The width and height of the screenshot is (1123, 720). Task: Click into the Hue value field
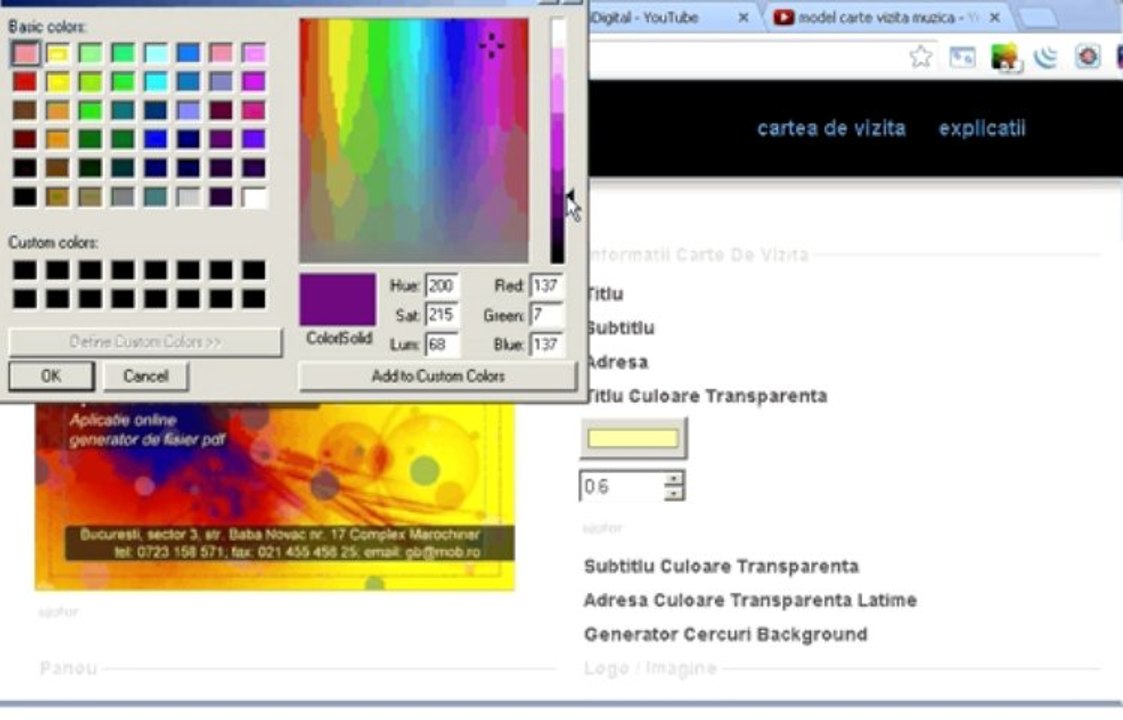[441, 286]
